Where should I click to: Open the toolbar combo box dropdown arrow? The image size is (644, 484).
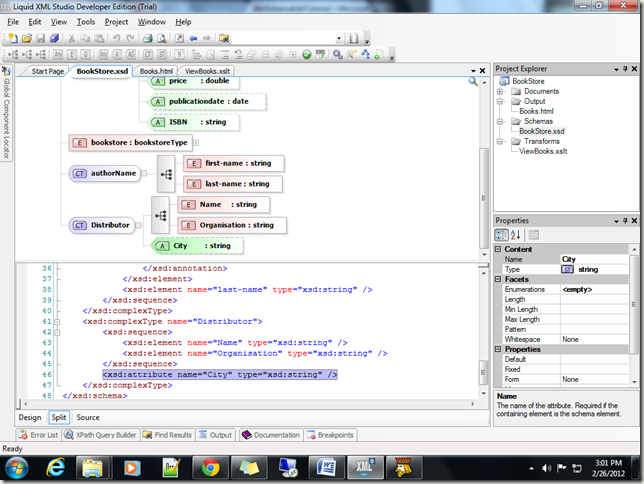339,39
